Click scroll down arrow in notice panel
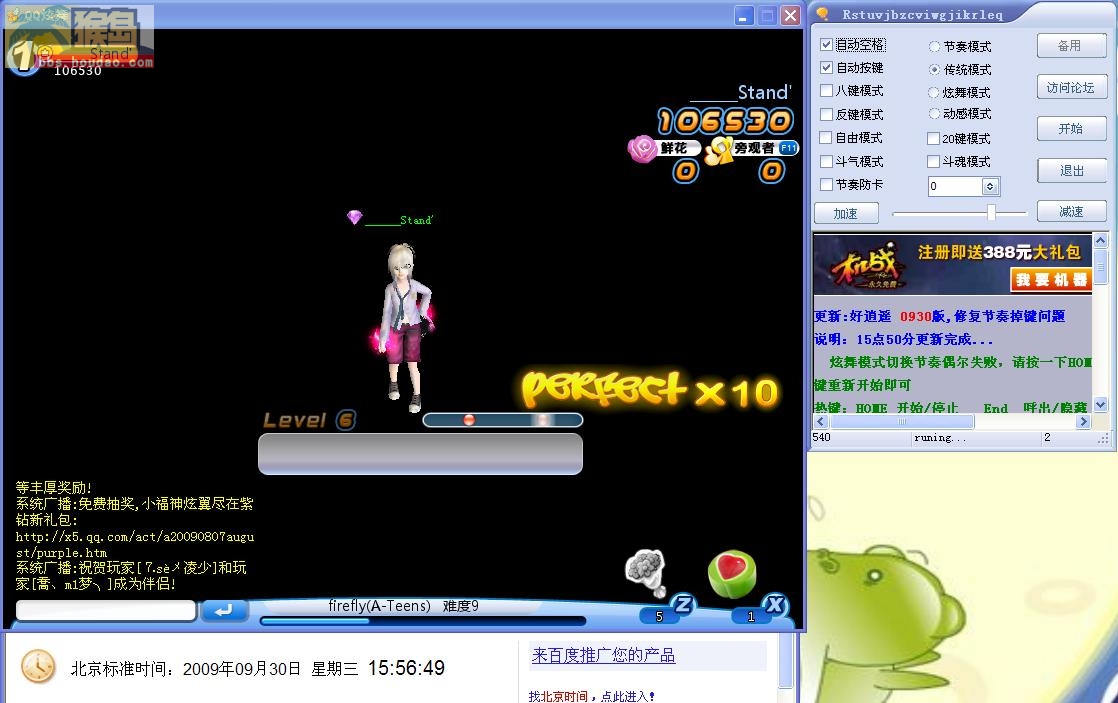1118x703 pixels. coord(1100,404)
